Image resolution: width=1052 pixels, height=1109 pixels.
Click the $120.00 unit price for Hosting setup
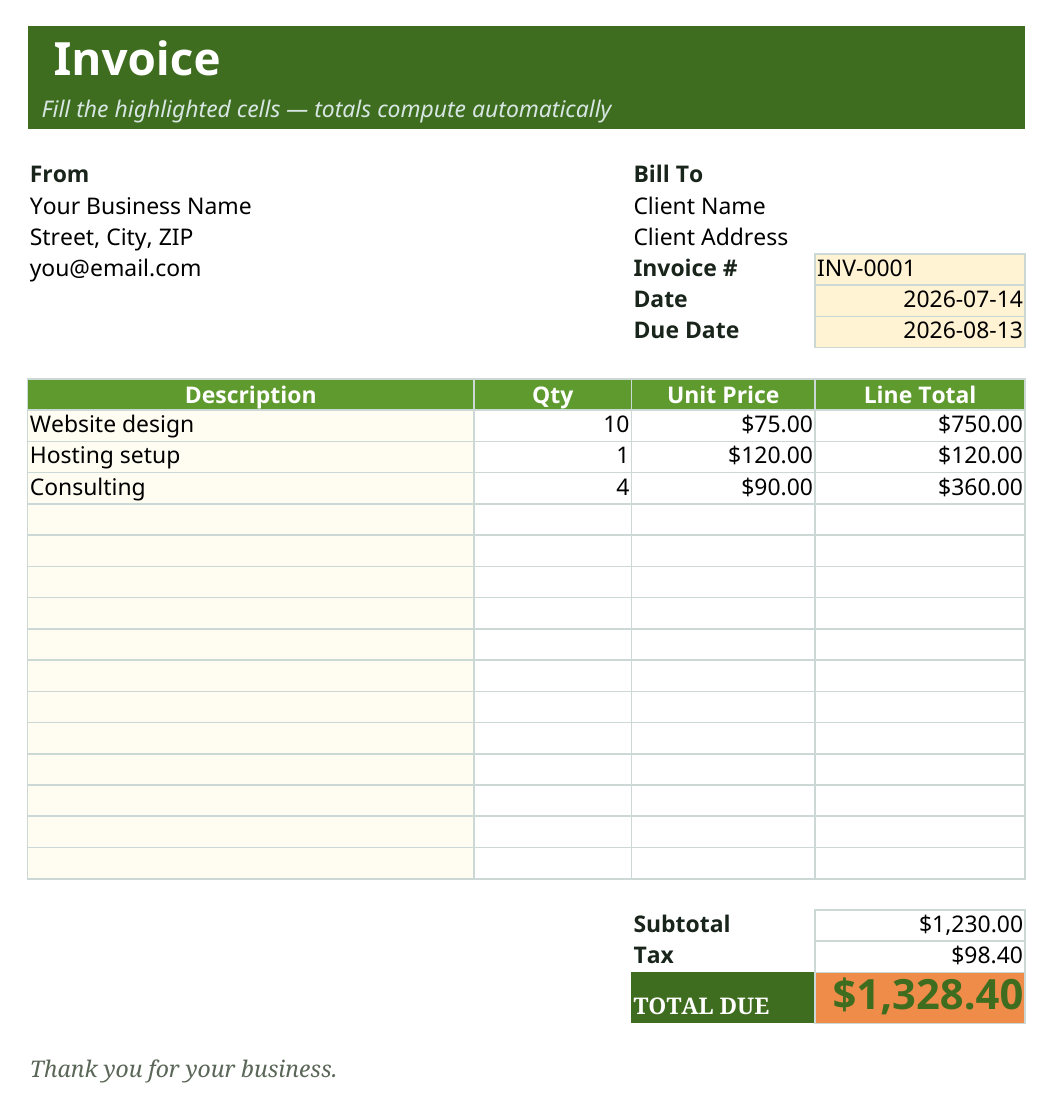(x=723, y=456)
